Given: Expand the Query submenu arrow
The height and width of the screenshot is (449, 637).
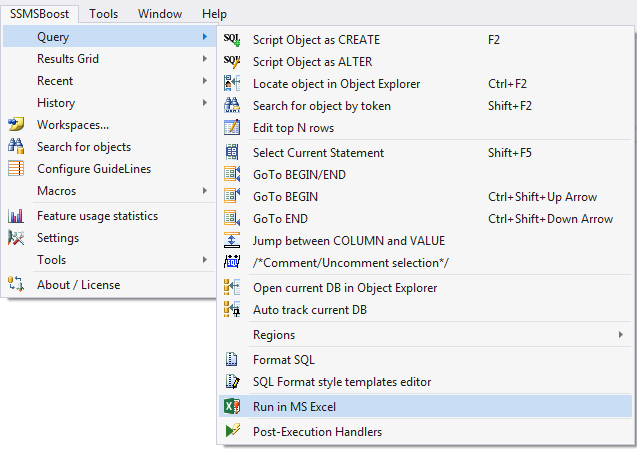Looking at the screenshot, I should click(x=205, y=37).
